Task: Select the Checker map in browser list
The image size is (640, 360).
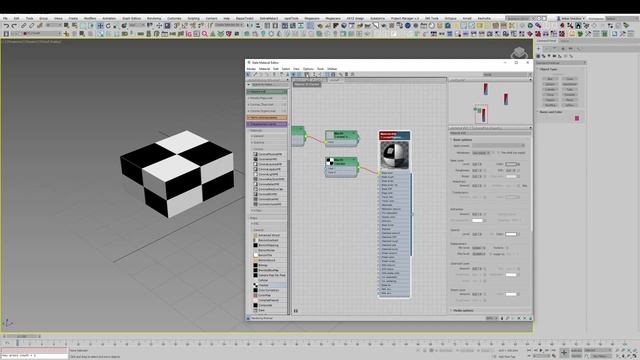Action: (269, 285)
